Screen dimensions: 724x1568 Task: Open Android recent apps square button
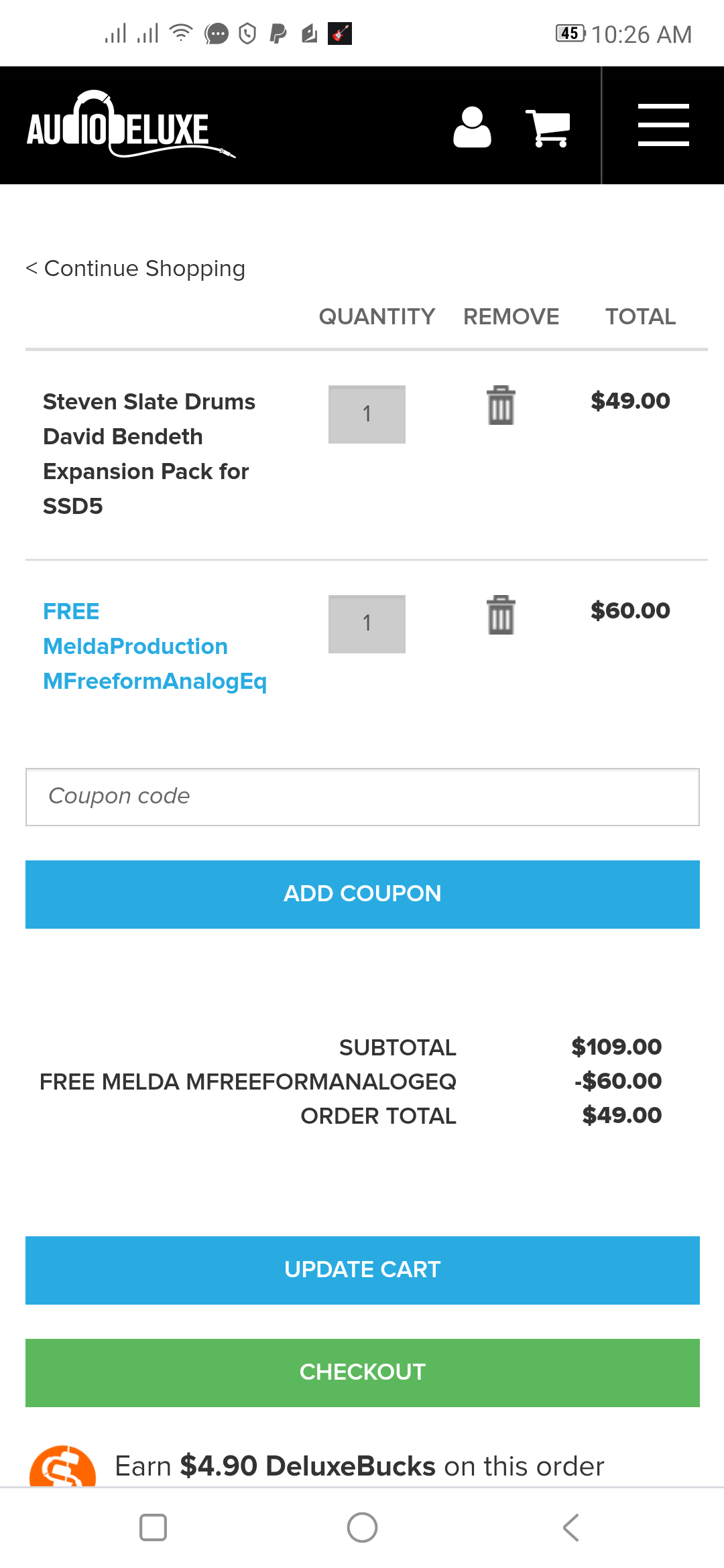[x=153, y=1527]
